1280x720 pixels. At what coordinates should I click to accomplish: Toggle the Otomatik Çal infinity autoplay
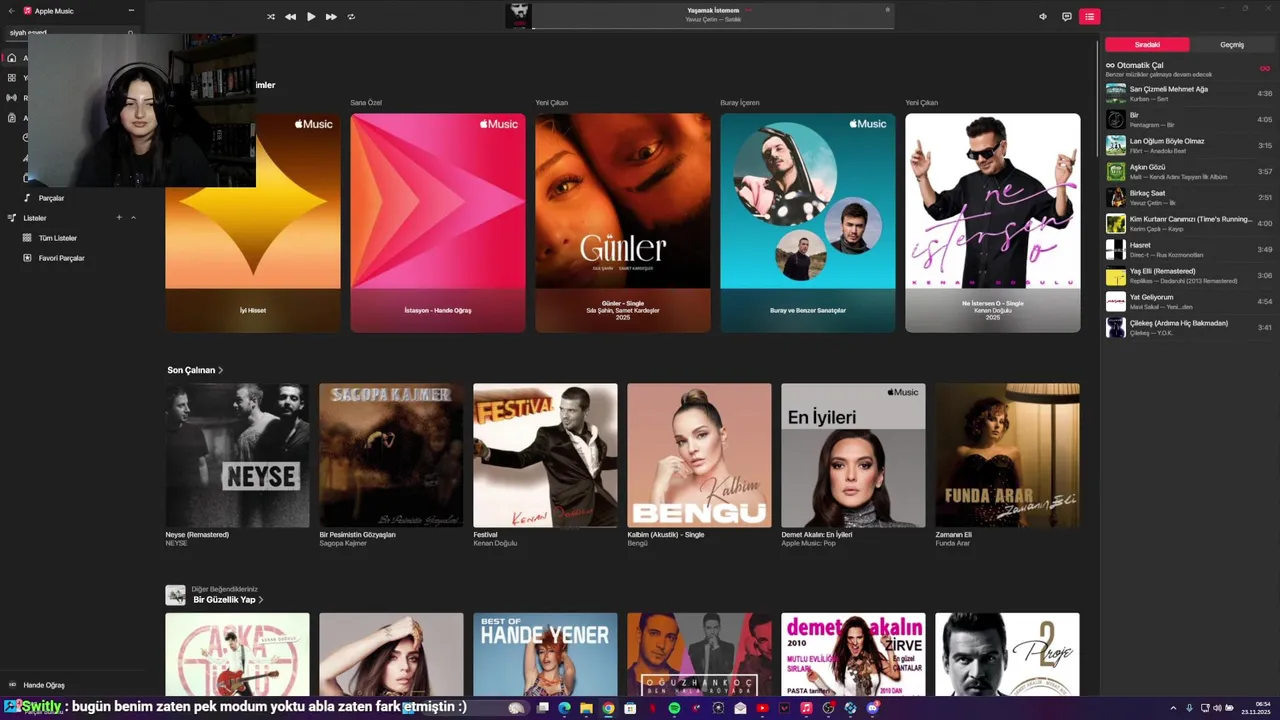click(x=1264, y=68)
